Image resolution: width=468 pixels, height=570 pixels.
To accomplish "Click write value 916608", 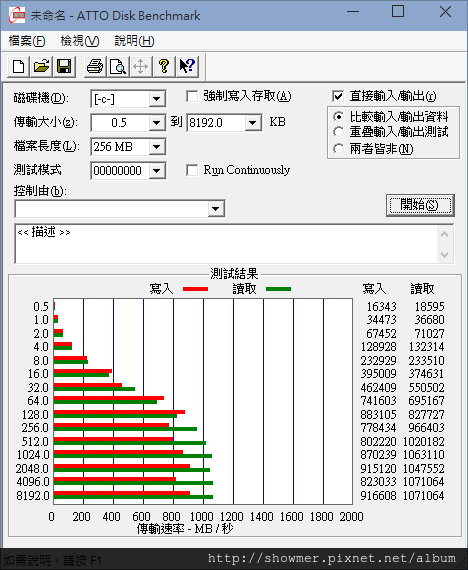I will (x=378, y=495).
